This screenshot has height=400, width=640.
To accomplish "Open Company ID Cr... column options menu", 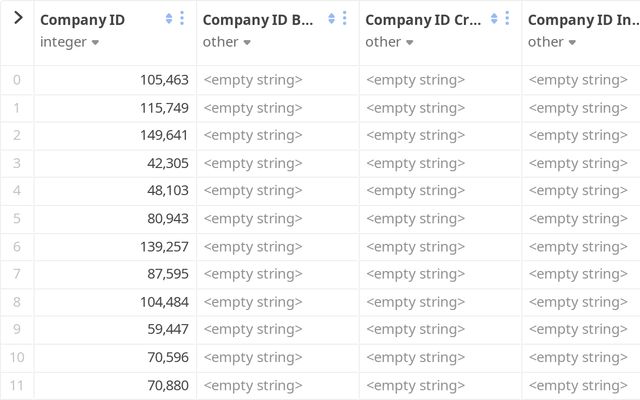I will coord(508,19).
